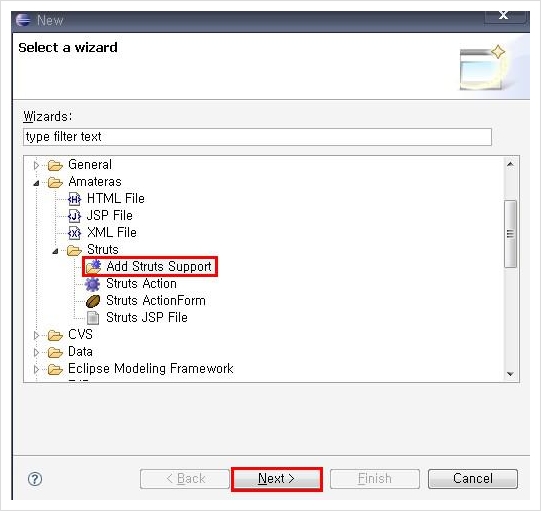Select the JSP File wizard icon
The width and height of the screenshot is (541, 511).
point(75,216)
